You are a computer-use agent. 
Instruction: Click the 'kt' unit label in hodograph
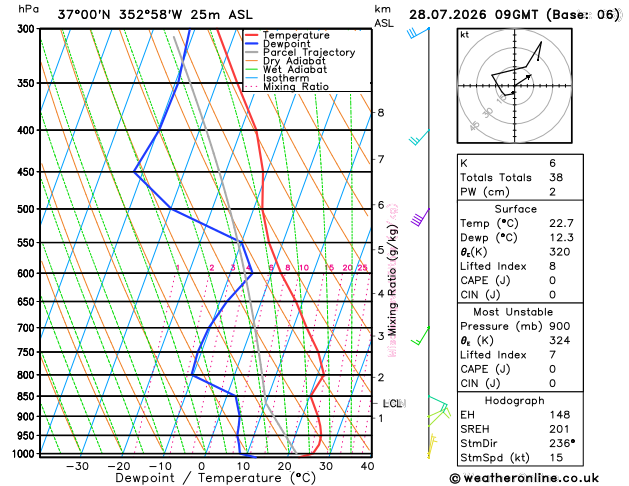tap(465, 35)
